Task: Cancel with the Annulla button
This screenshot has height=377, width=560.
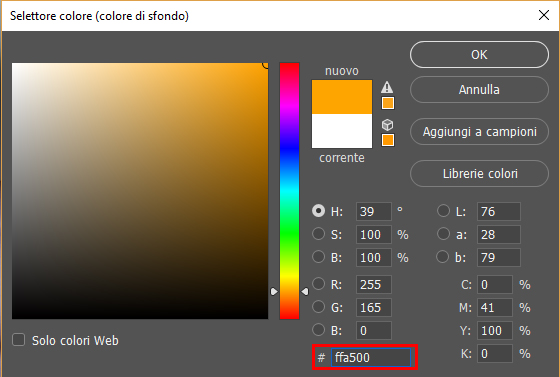Action: click(x=479, y=90)
